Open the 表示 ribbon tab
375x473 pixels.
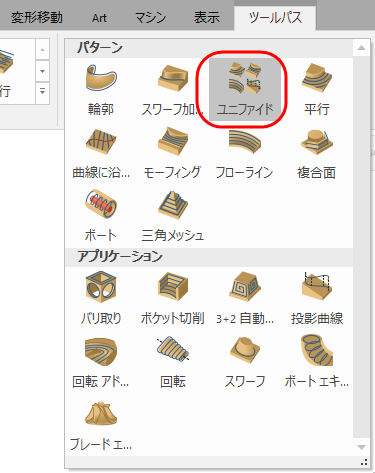pyautogui.click(x=207, y=17)
